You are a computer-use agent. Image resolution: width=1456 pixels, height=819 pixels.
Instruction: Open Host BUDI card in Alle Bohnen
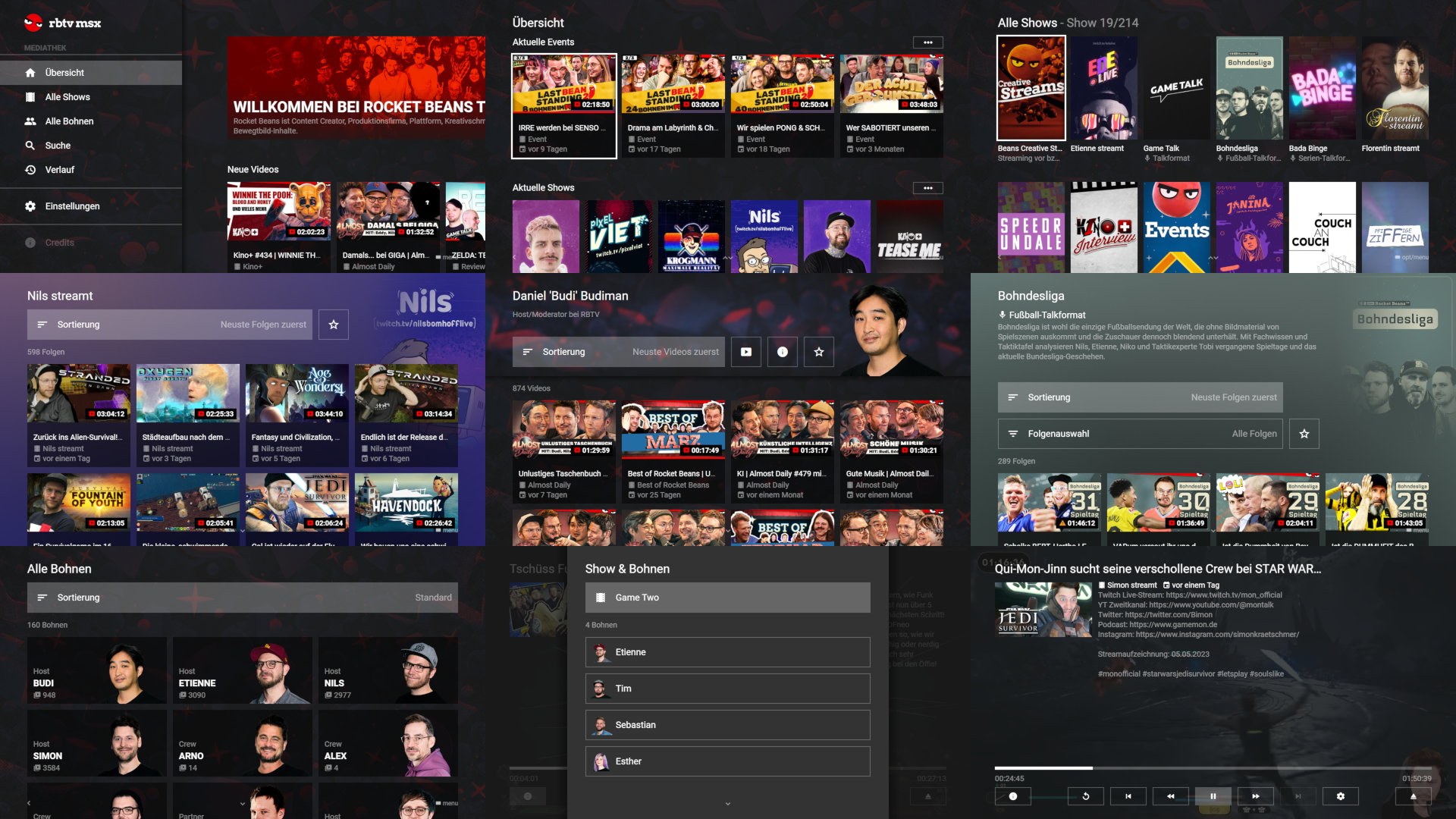97,670
